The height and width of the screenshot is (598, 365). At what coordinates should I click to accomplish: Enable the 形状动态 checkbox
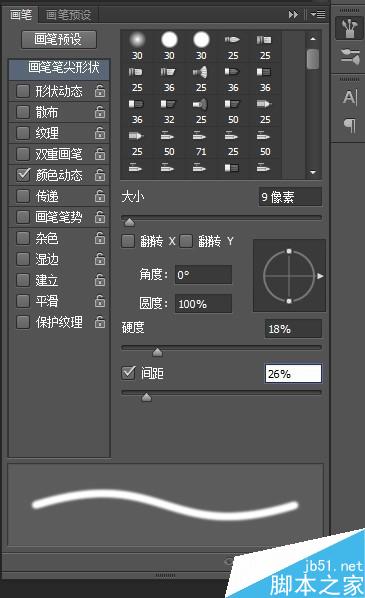(x=23, y=91)
